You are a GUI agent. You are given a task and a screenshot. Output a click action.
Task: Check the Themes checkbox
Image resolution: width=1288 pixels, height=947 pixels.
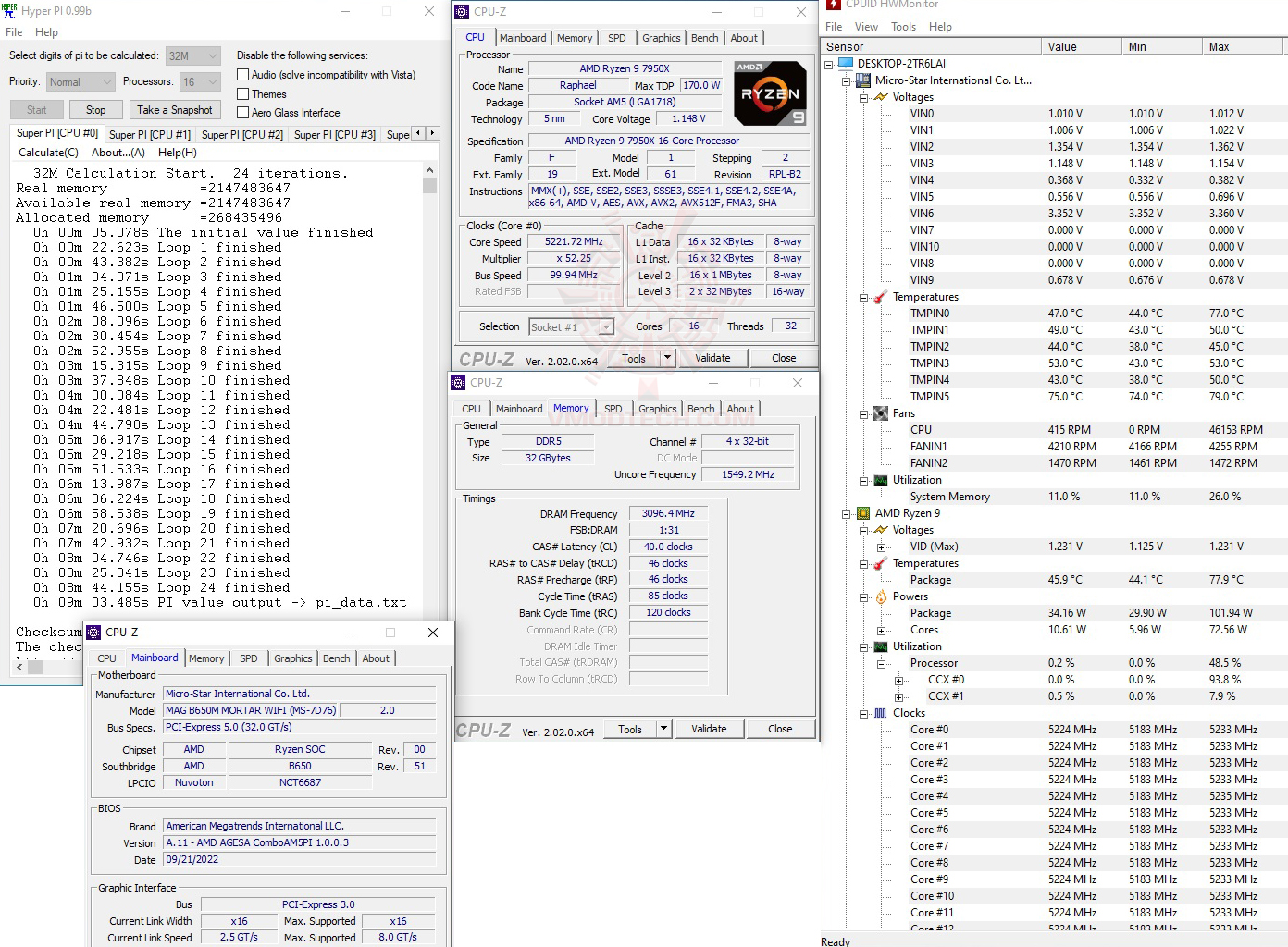point(241,93)
